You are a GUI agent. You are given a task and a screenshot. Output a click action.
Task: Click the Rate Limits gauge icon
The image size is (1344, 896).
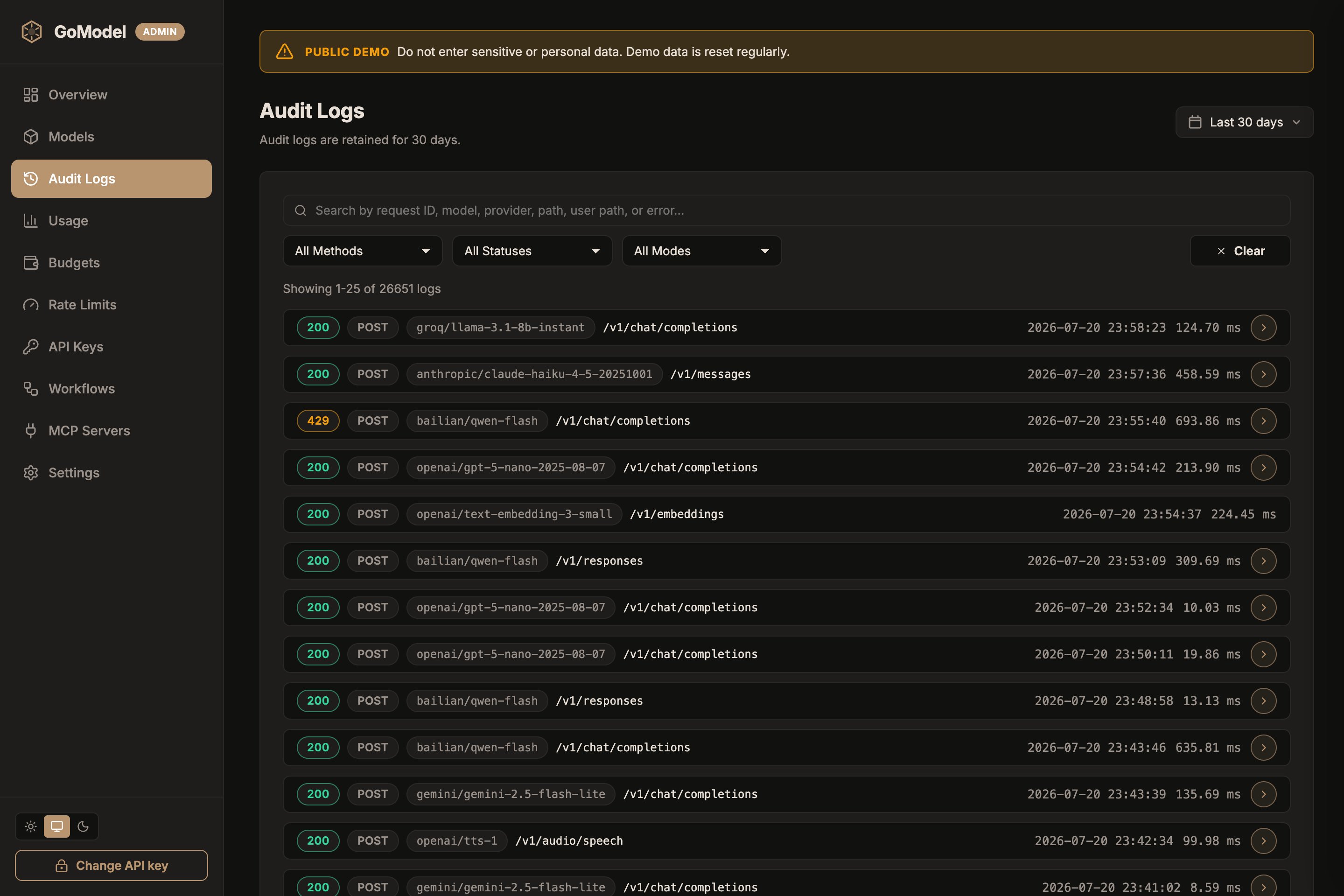[x=31, y=305]
